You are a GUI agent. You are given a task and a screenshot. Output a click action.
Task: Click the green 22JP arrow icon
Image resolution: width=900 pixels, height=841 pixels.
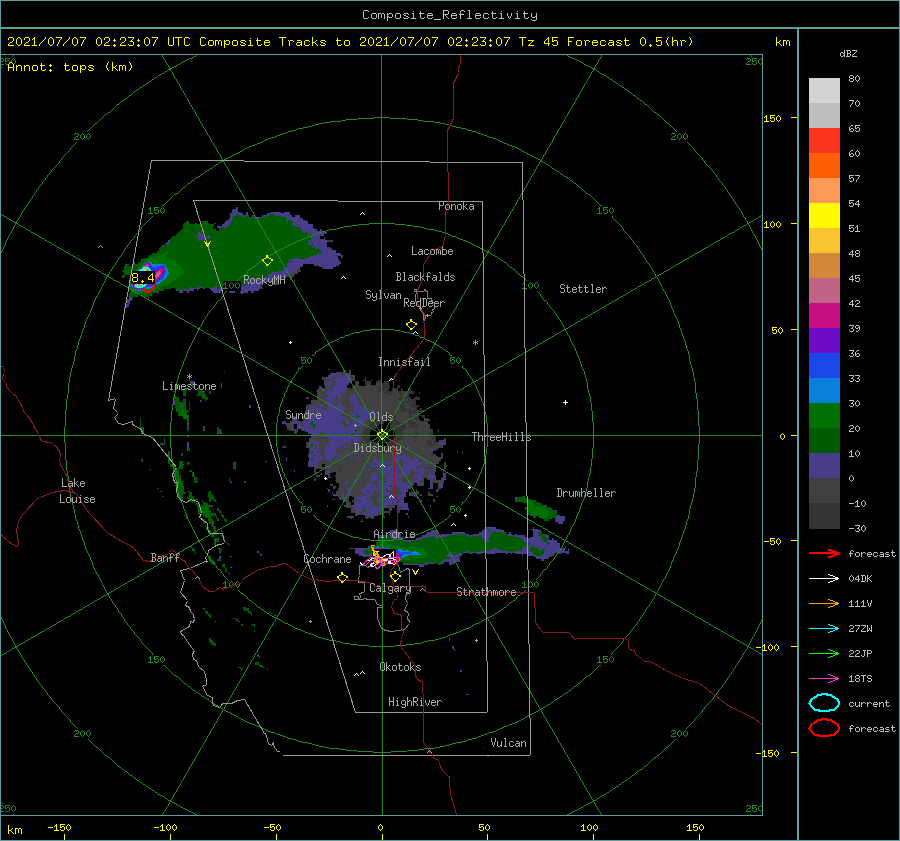(x=824, y=653)
